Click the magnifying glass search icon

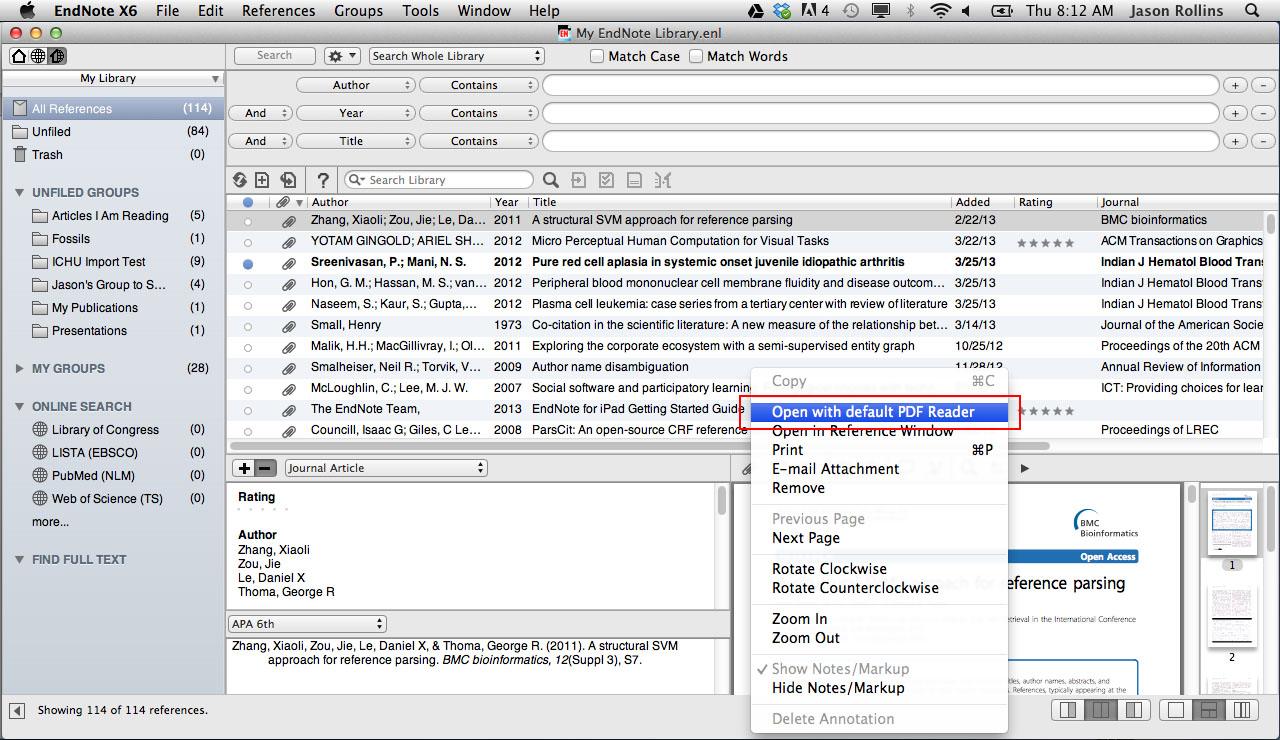click(x=550, y=180)
